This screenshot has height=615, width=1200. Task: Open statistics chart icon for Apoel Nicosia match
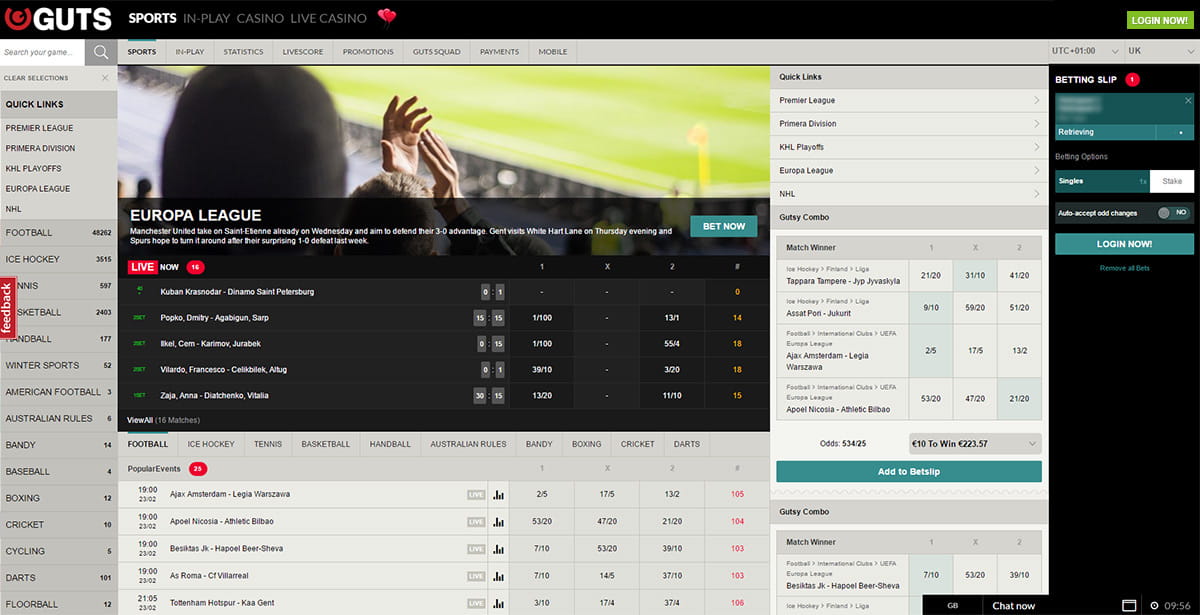coord(499,521)
